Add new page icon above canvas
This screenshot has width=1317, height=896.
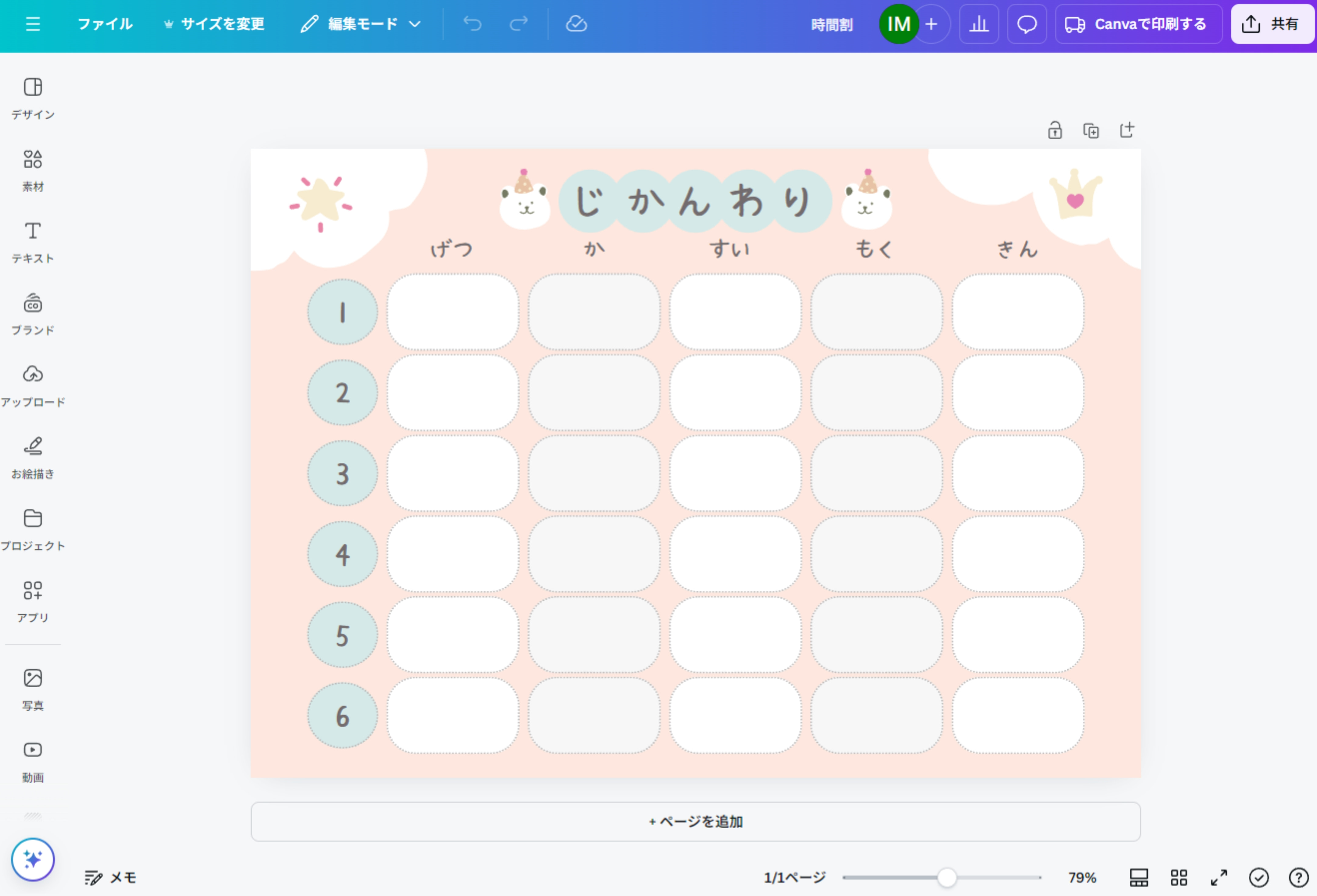[x=1127, y=130]
